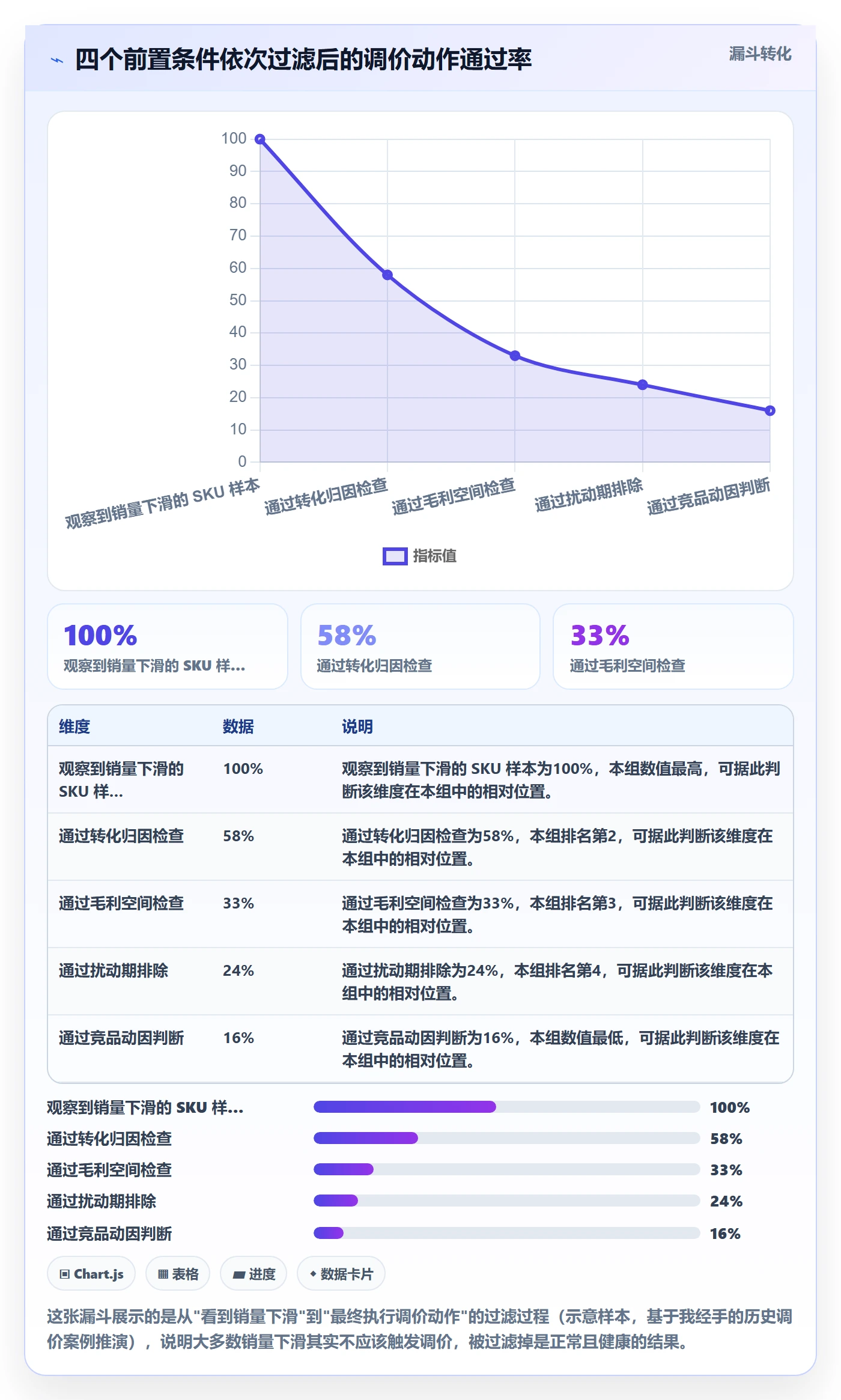The image size is (841, 1400).
Task: Select table description text mentioning 本组排名第3
Action: point(557,915)
